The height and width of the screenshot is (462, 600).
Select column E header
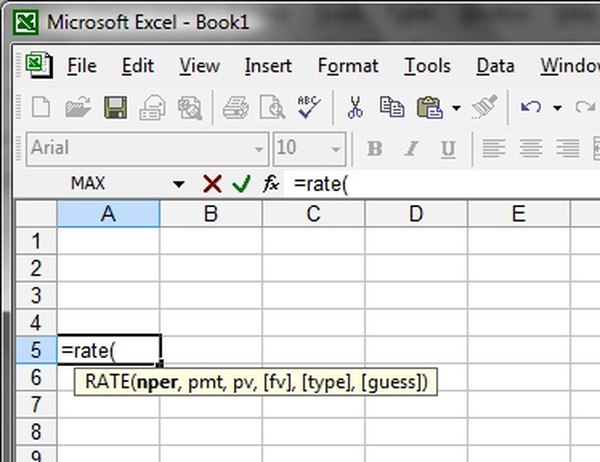(519, 214)
